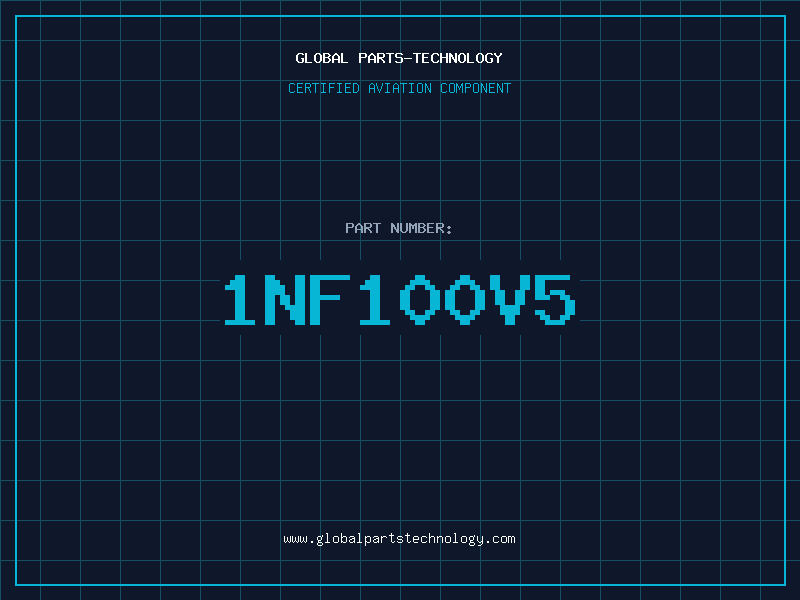Select the part number 1NF100V5
The width and height of the screenshot is (800, 600).
(400, 299)
